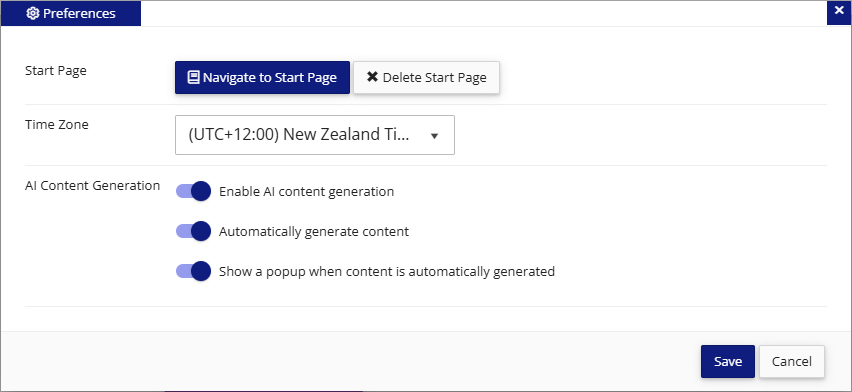Click the gear icon beside Preferences title
852x392 pixels.
pos(33,14)
